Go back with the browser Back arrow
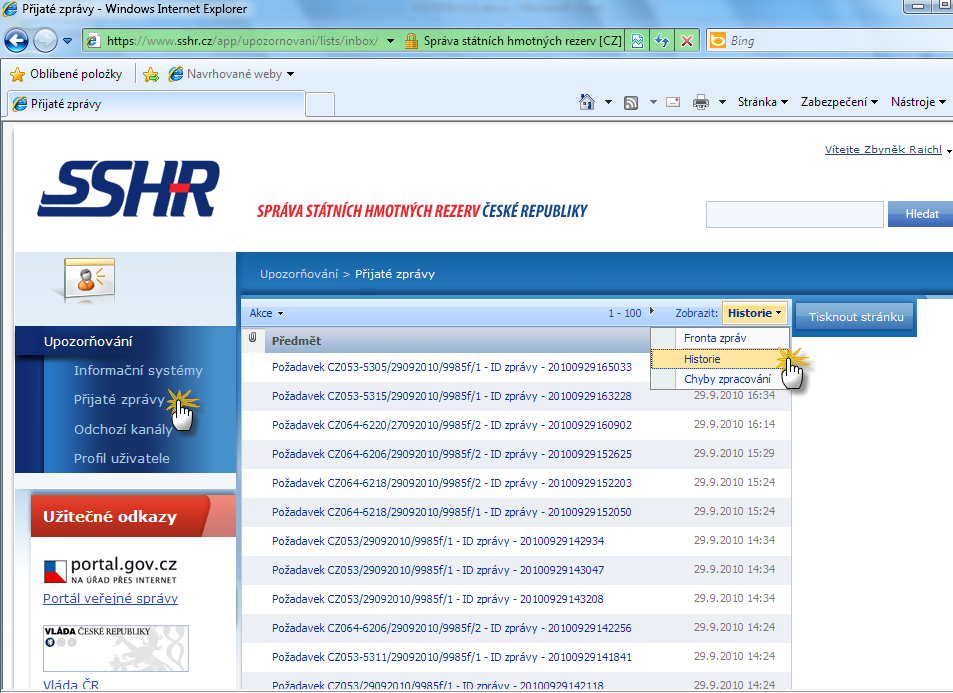This screenshot has width=953, height=693. click(x=16, y=41)
